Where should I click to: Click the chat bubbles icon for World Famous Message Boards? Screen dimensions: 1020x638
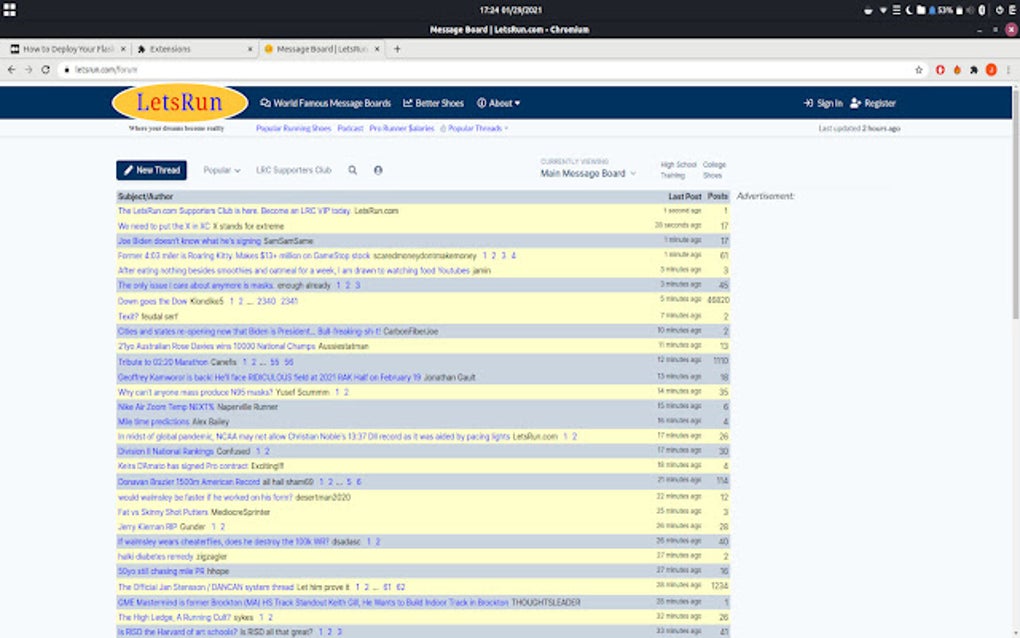click(264, 102)
